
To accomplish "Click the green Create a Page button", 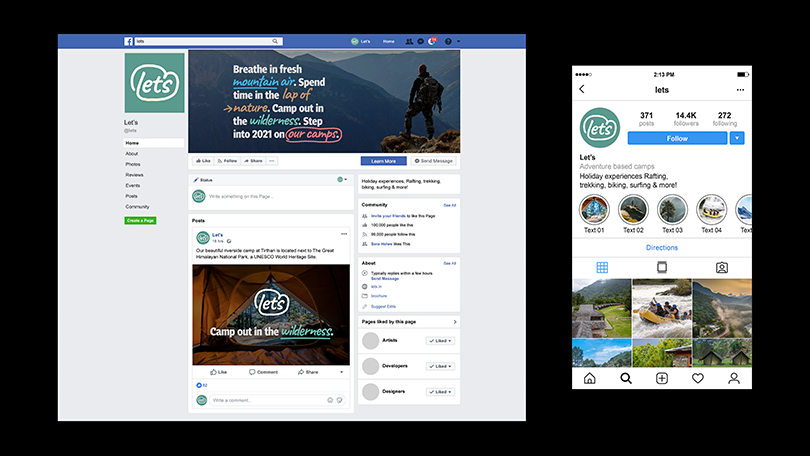I will coord(140,221).
